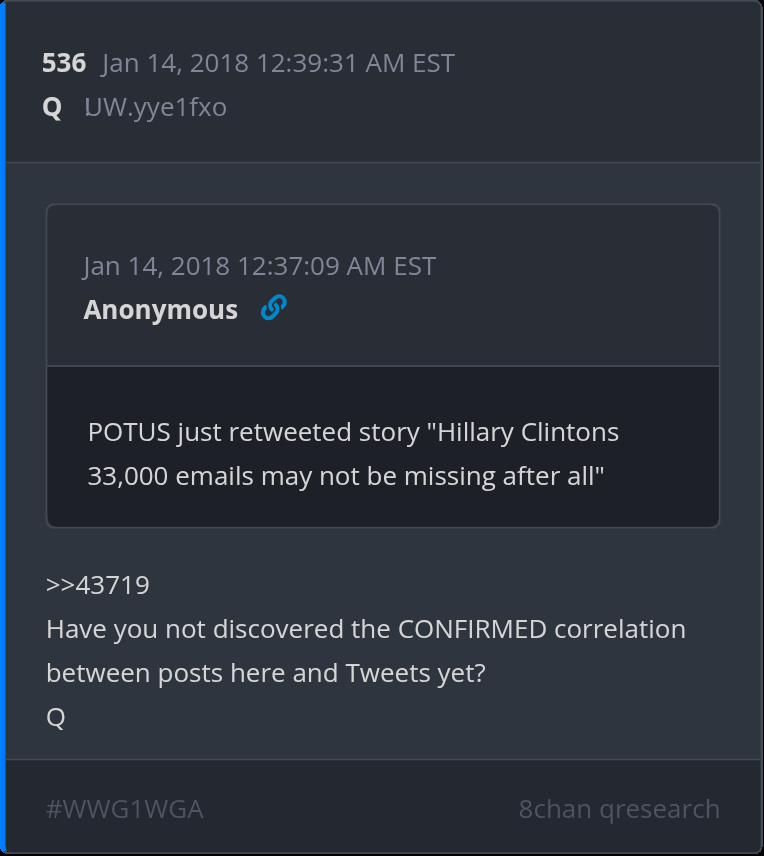Screen dimensions: 764x856
Task: Open the #WWG1WGA hashtag
Action: click(x=125, y=809)
